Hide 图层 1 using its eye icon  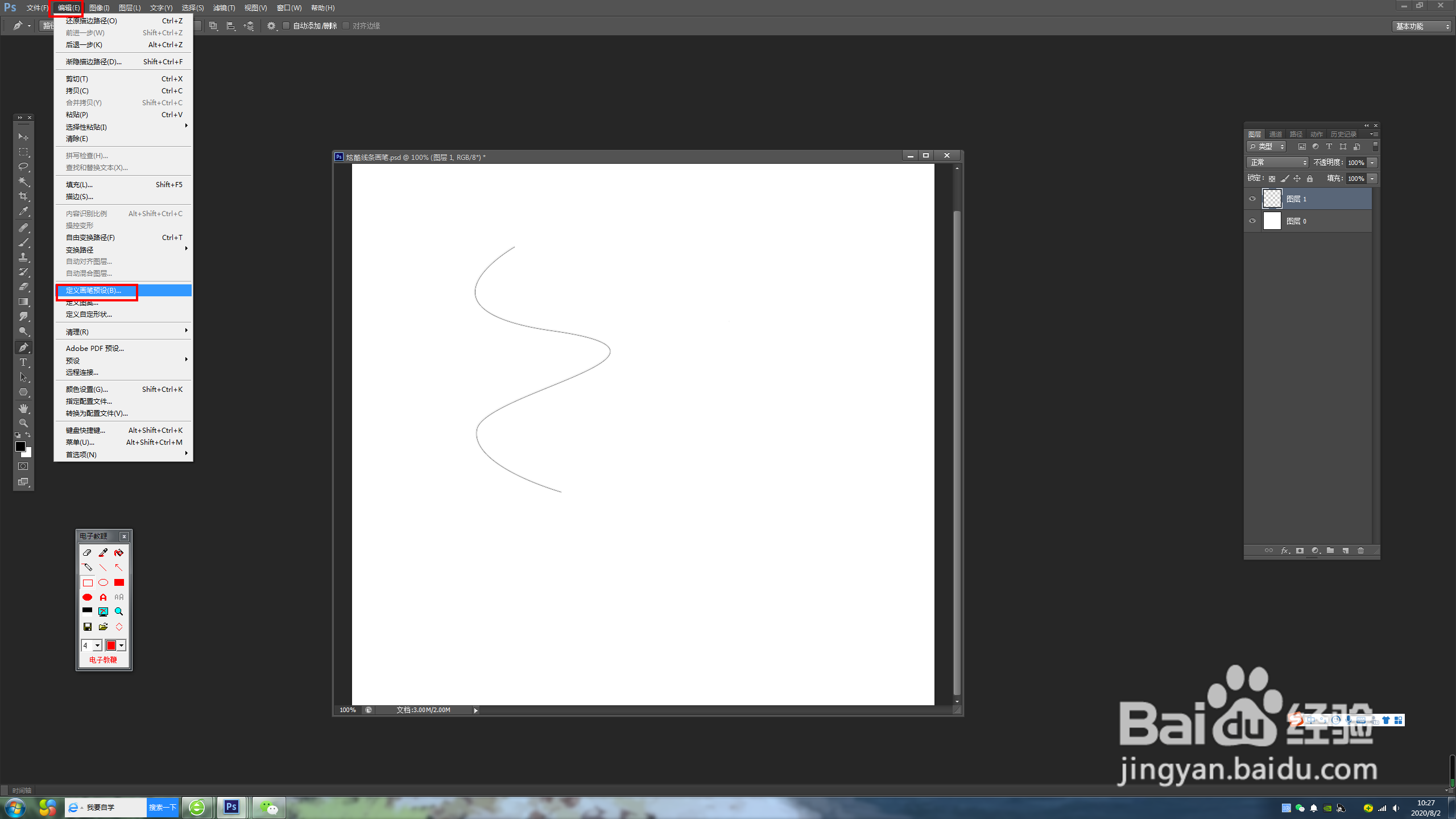point(1252,199)
